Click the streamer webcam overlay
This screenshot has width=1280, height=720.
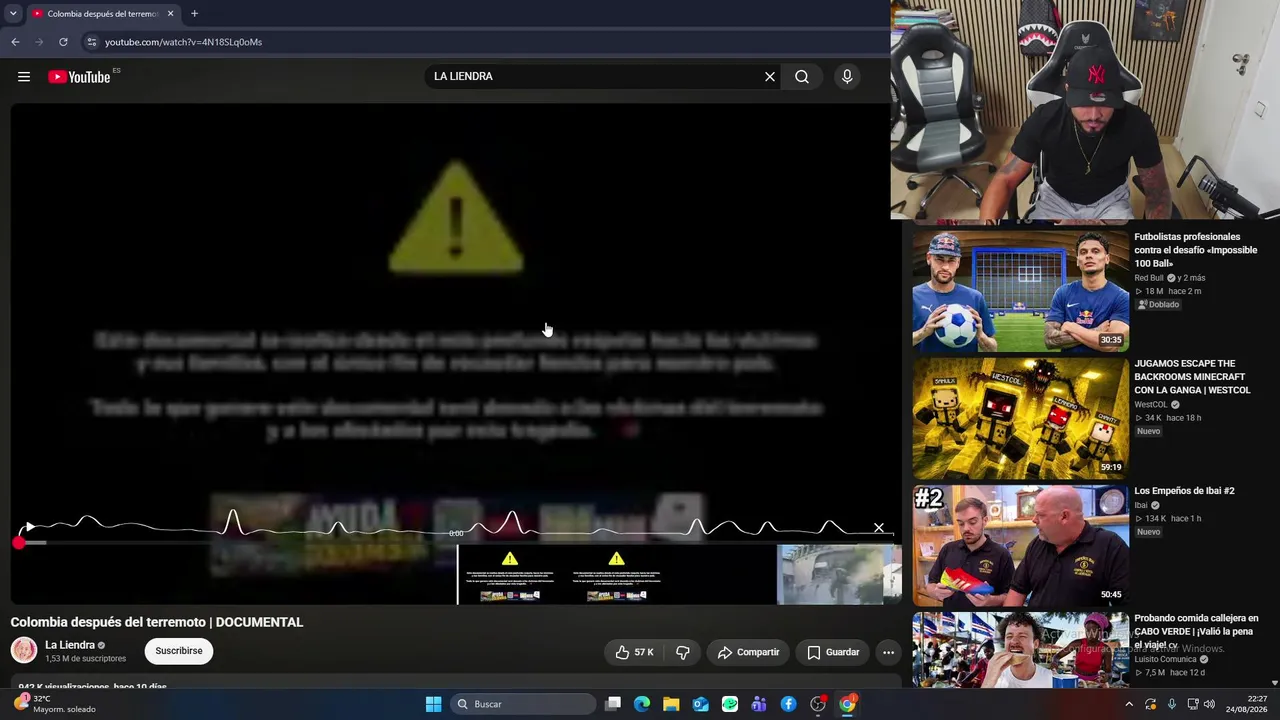[1085, 110]
